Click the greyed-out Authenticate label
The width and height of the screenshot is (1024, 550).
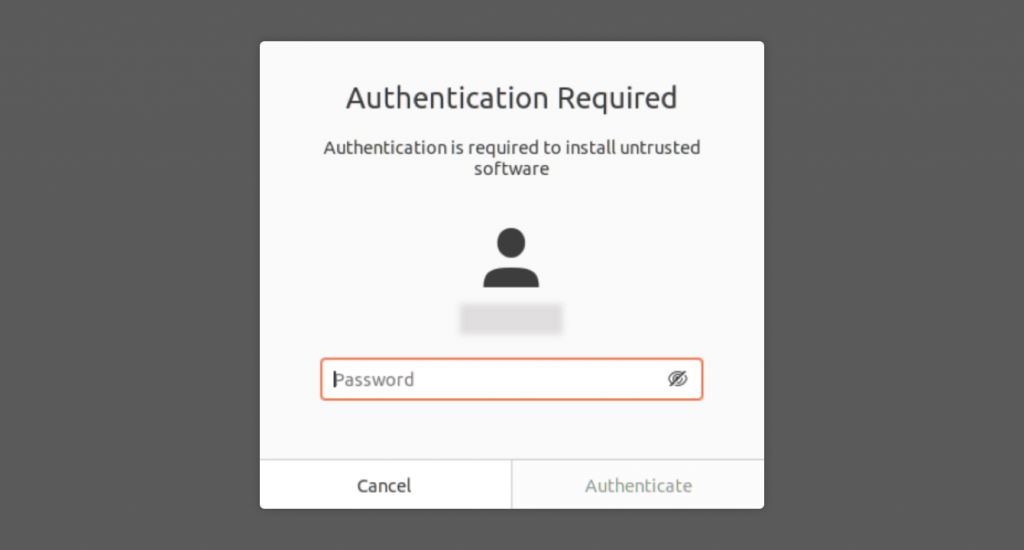click(638, 486)
